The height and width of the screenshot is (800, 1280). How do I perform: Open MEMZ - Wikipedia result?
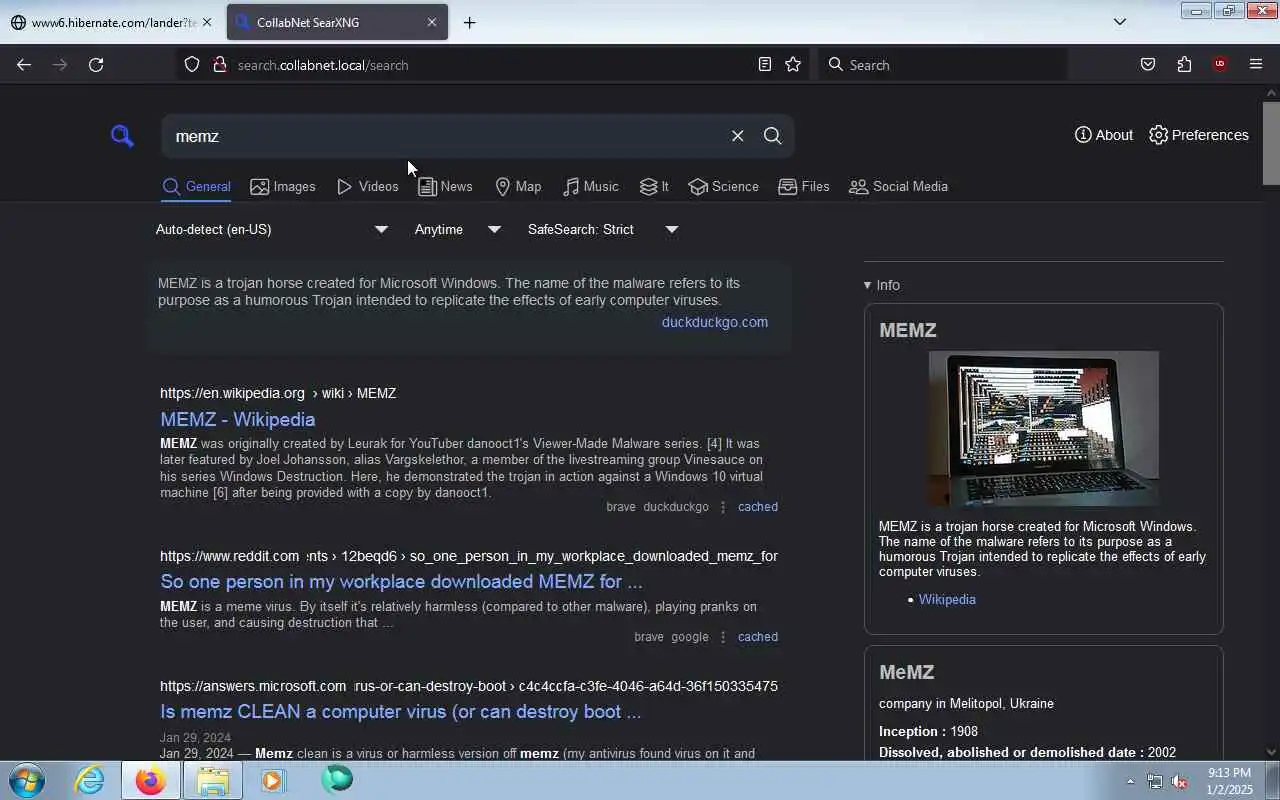click(238, 420)
